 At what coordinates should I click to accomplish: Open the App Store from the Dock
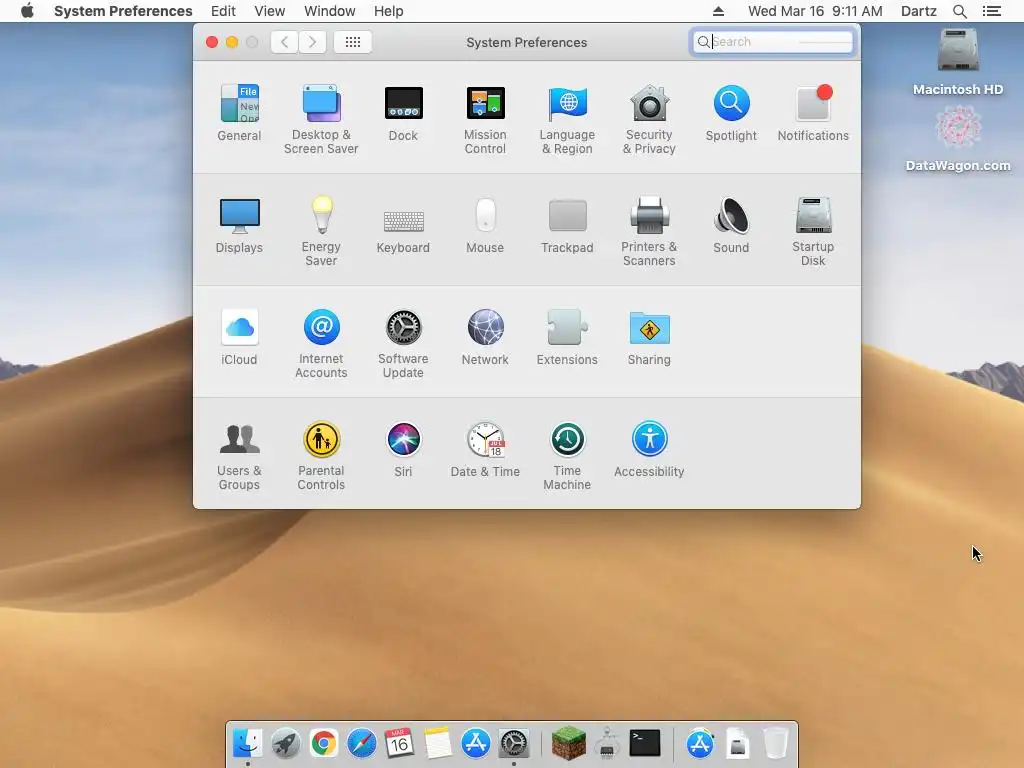pyautogui.click(x=475, y=743)
